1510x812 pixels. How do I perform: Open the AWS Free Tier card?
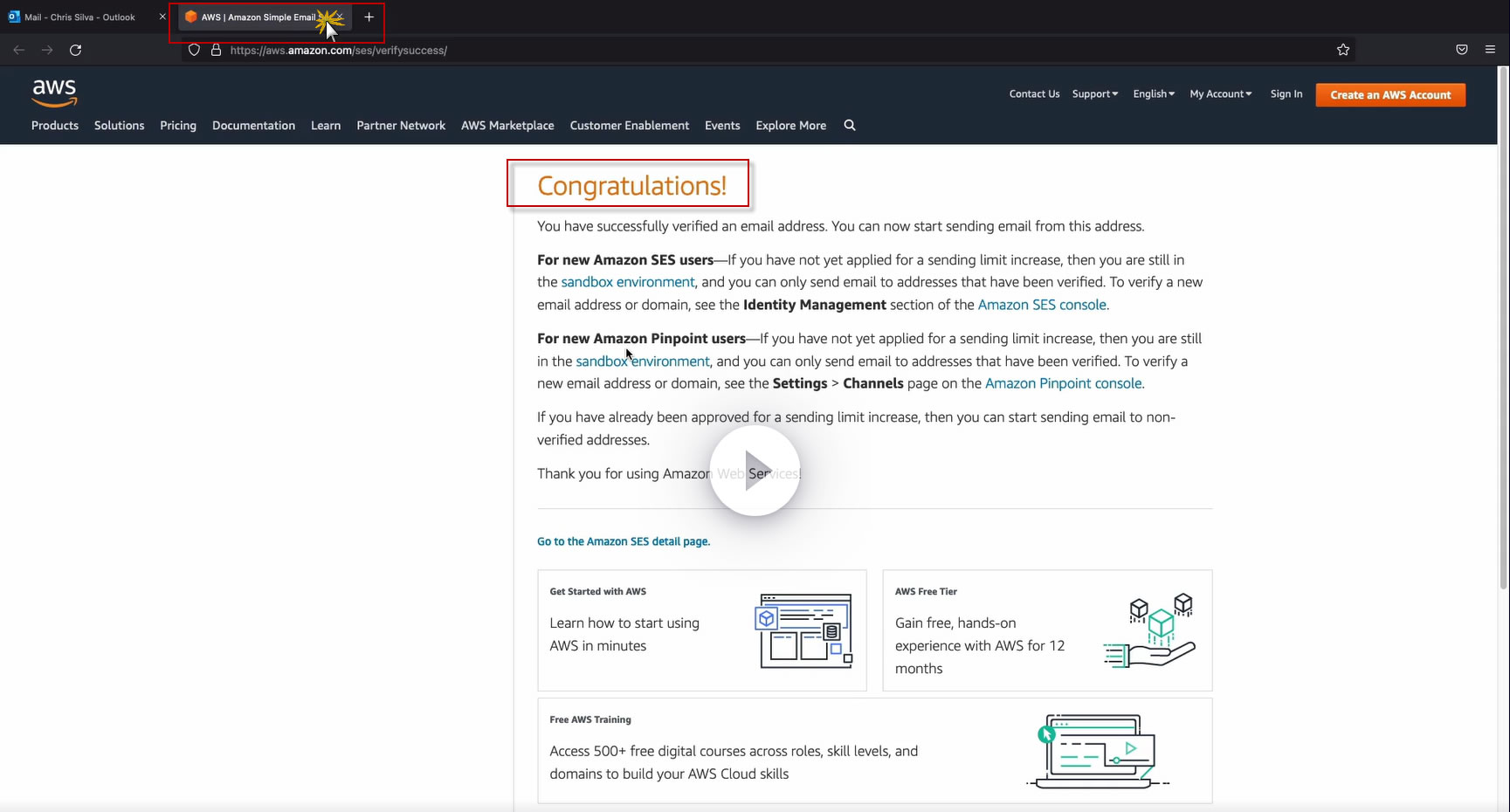coord(1047,630)
